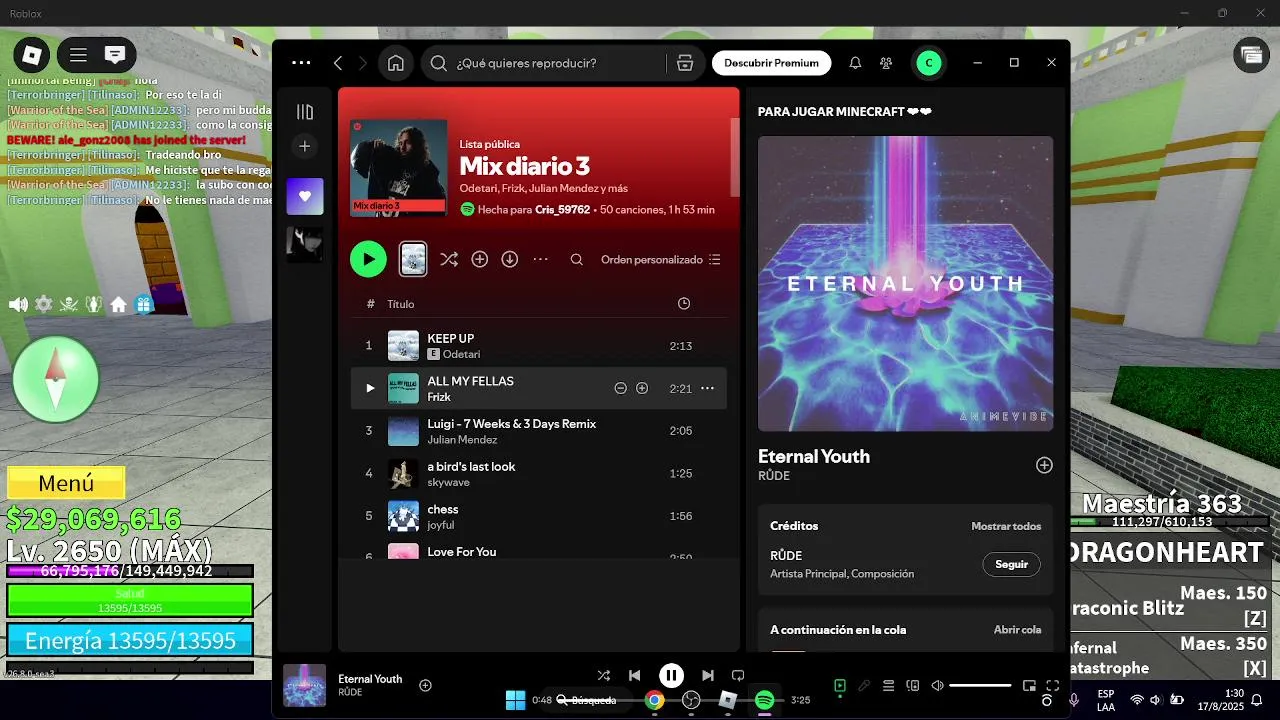Toggle shuffle in the player bar
This screenshot has height=720, width=1280.
point(603,676)
